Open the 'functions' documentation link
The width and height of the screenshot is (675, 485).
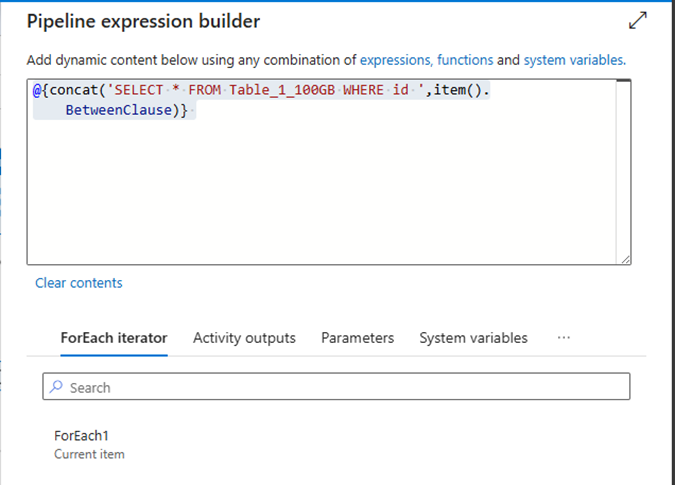tap(465, 60)
